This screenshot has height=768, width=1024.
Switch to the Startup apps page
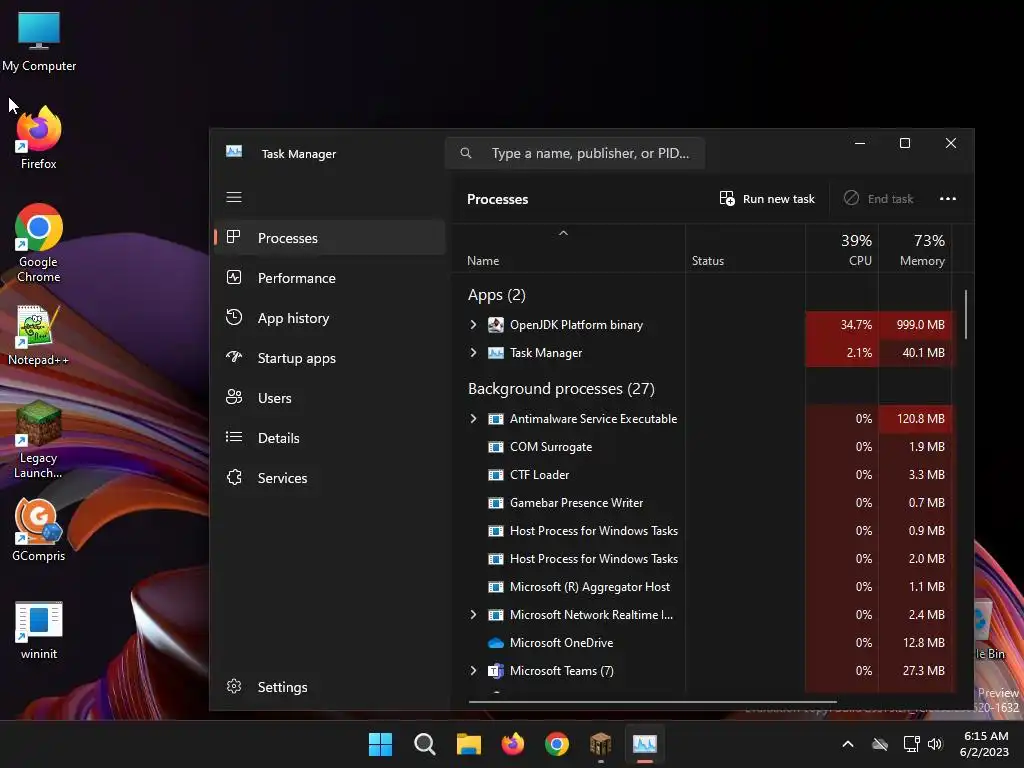330,357
